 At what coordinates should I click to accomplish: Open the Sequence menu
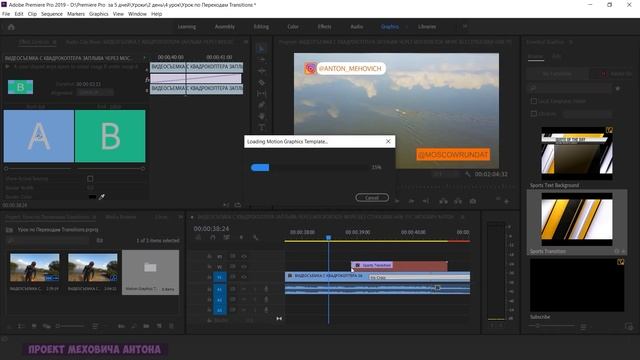point(52,14)
